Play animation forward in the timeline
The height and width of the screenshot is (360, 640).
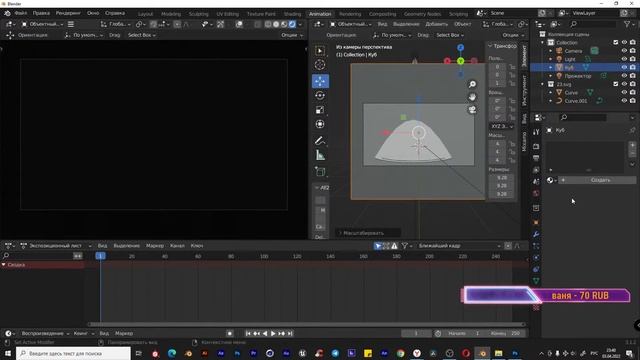(x=273, y=333)
